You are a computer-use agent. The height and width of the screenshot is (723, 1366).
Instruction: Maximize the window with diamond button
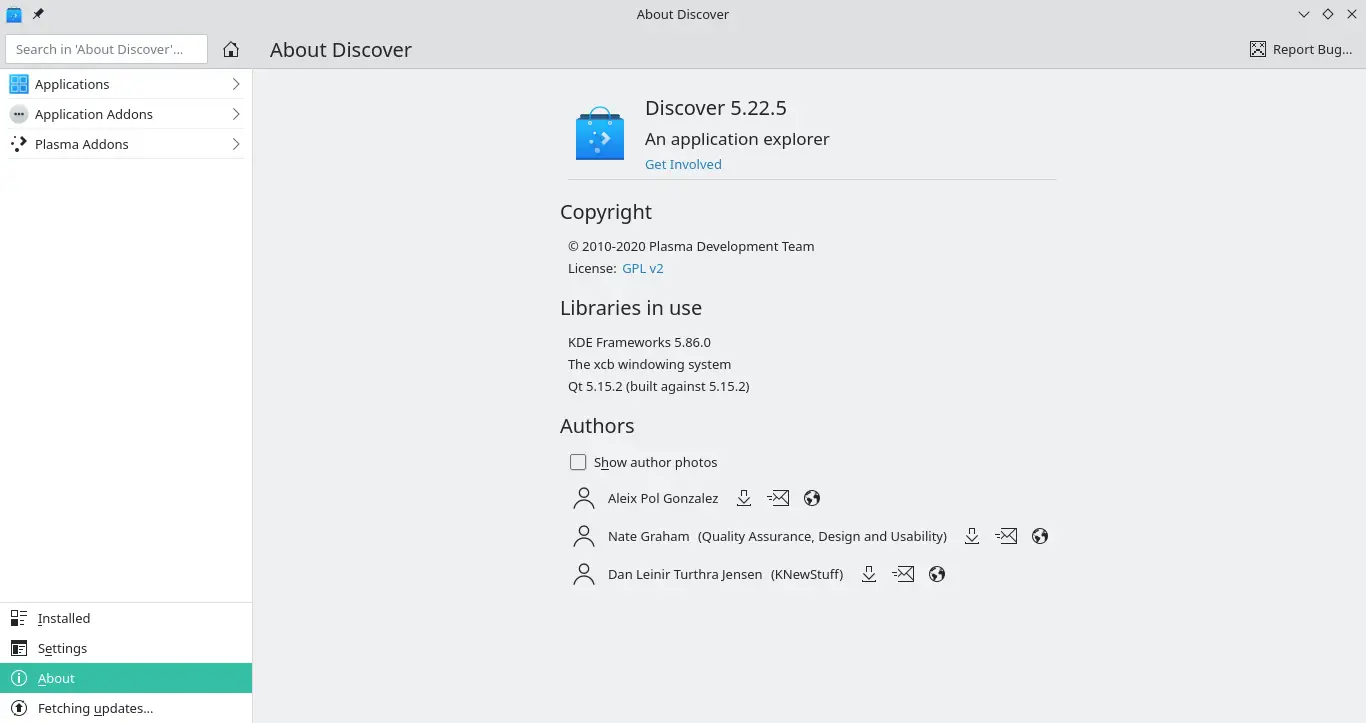tap(1328, 14)
